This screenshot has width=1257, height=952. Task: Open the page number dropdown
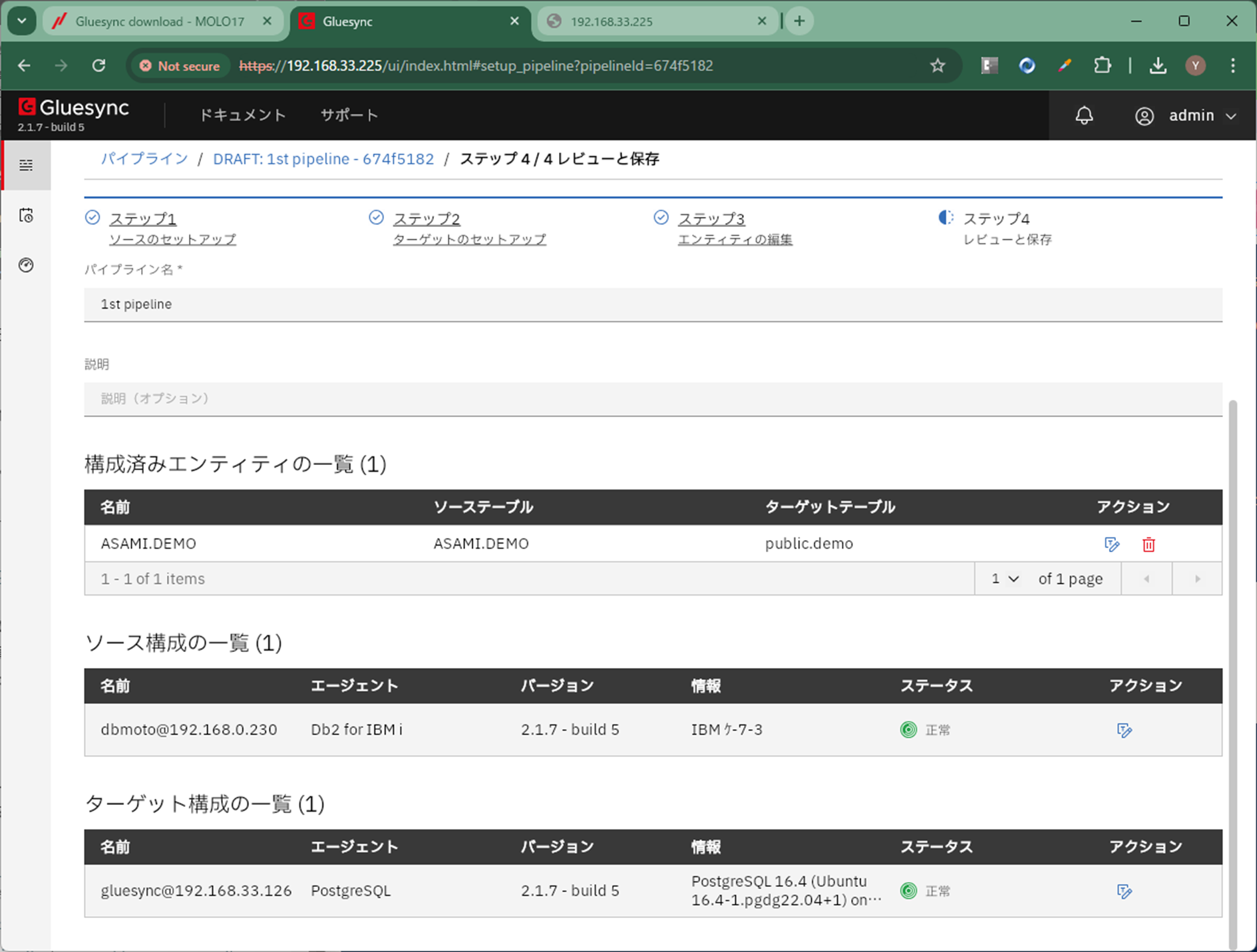1005,579
